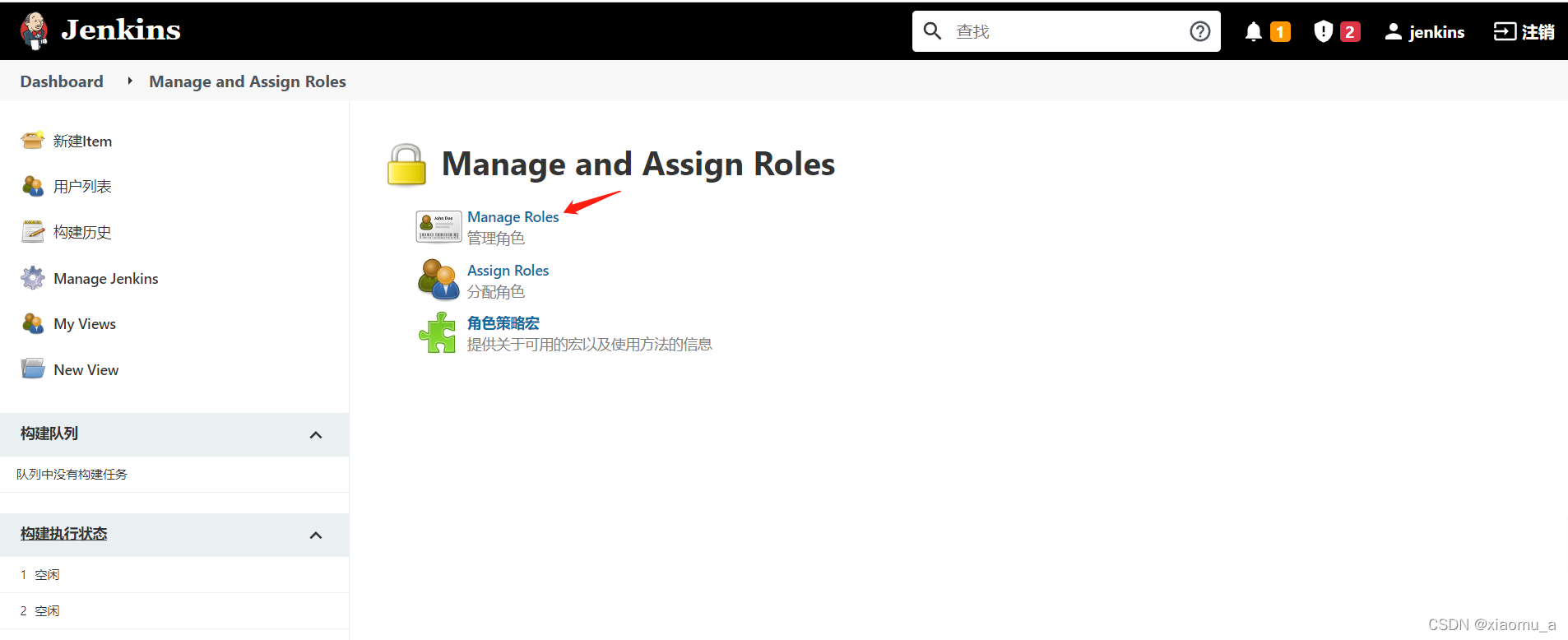Screen dimensions: 1568x640
Task: Open the security shield warnings icon
Action: (x=1323, y=31)
